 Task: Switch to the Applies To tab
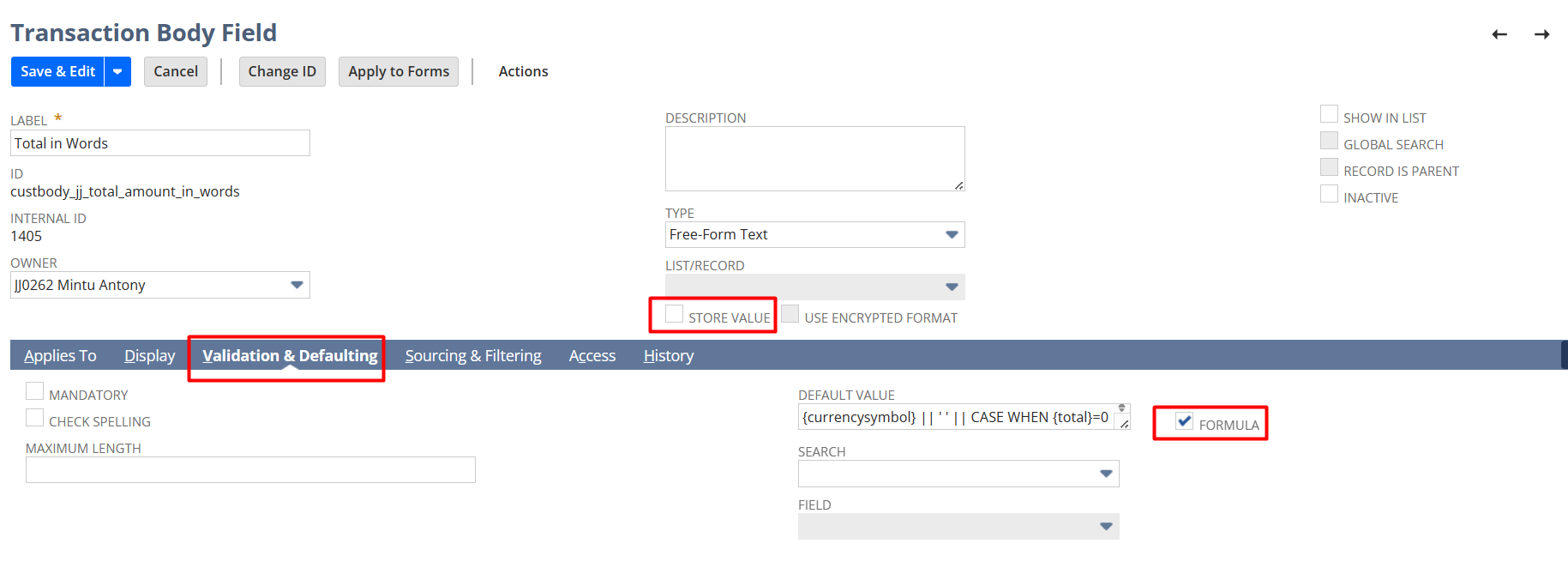pos(60,356)
